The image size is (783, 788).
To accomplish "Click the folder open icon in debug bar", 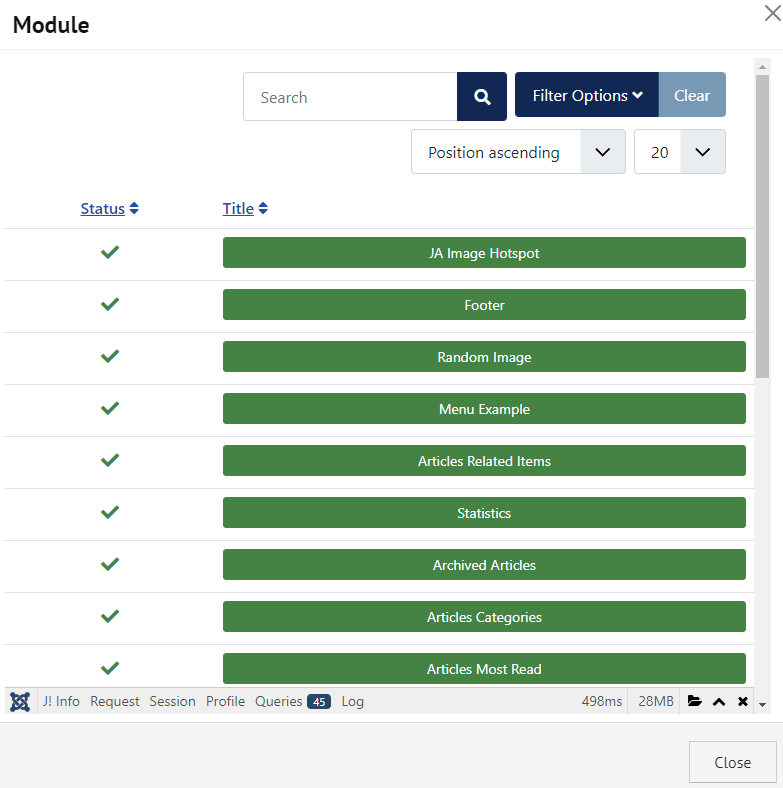I will [694, 702].
